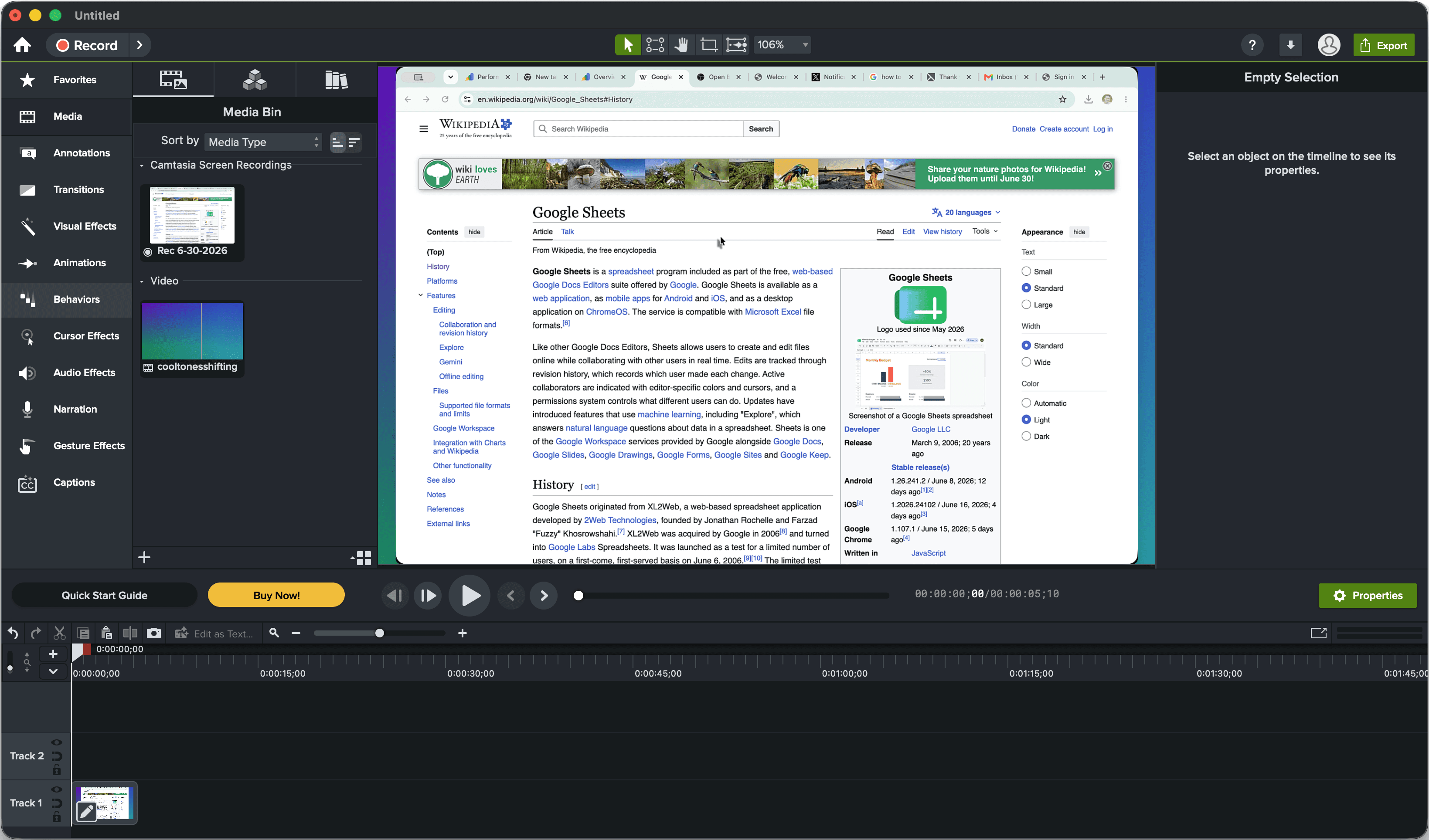Click the playback scrubber handle

(x=578, y=595)
